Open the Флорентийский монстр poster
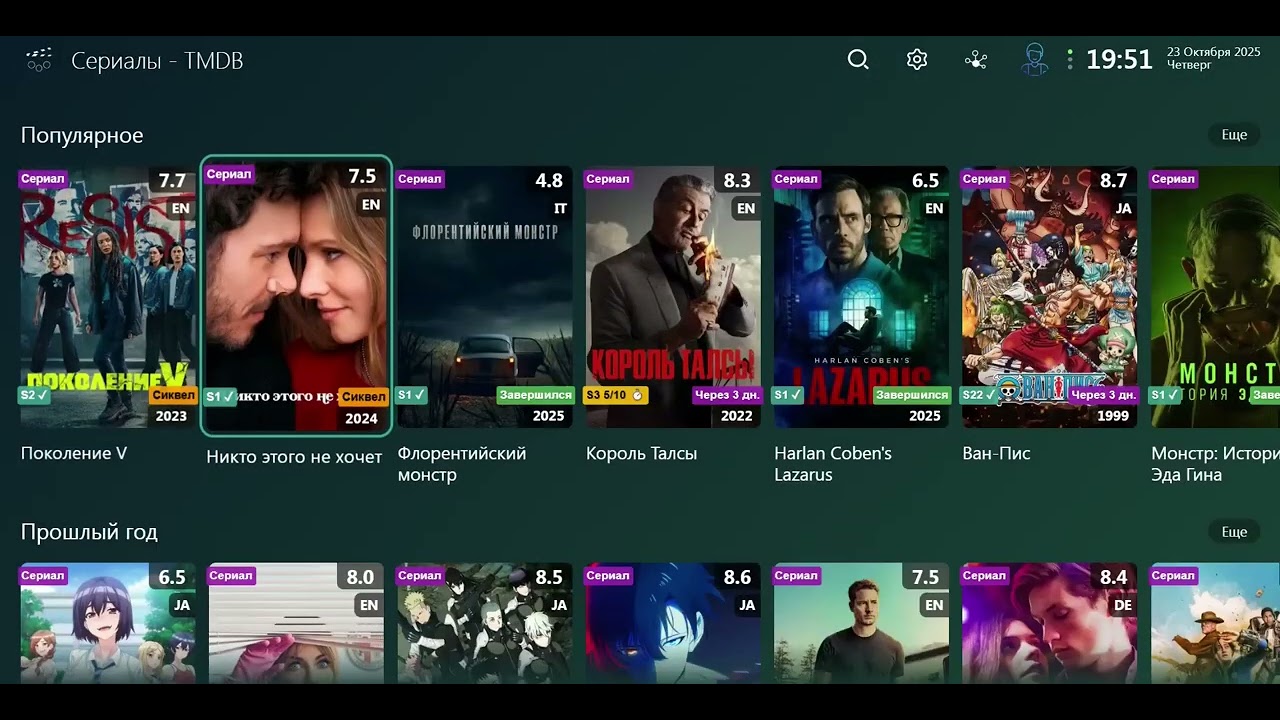Viewport: 1280px width, 720px height. tap(485, 297)
